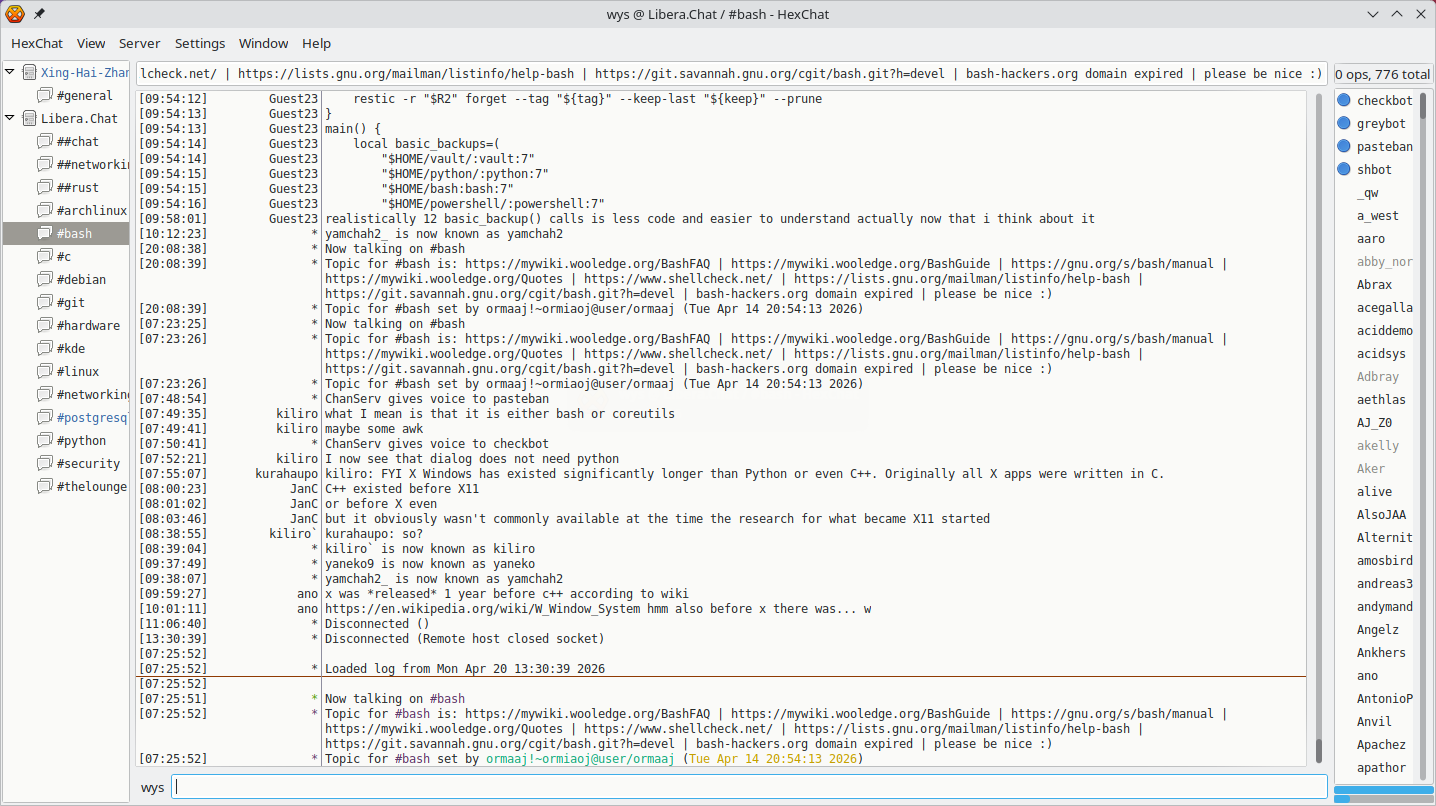Select the #security channel icon
The height and width of the screenshot is (806, 1436).
[x=45, y=463]
